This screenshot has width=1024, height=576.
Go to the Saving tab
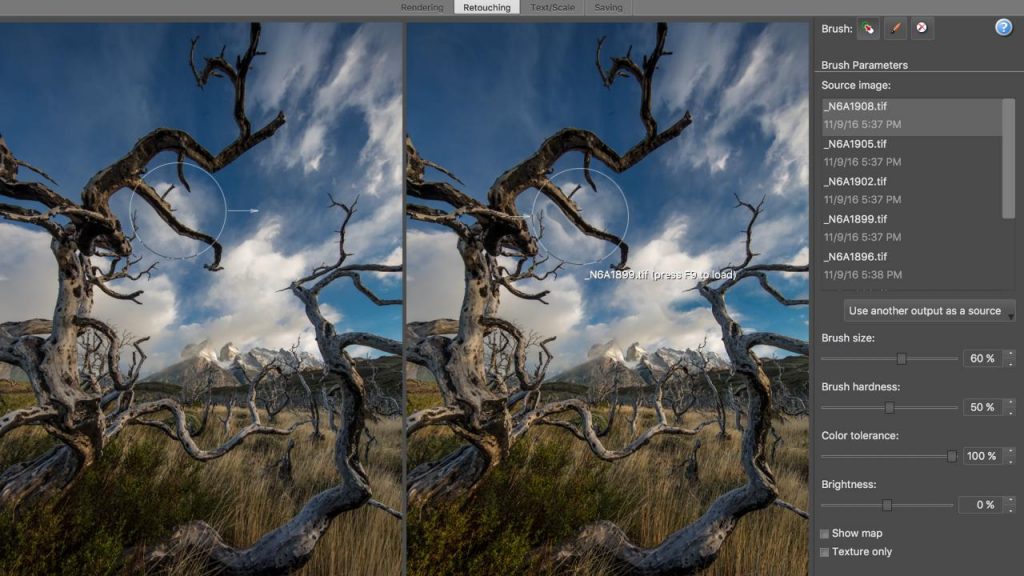(x=608, y=7)
